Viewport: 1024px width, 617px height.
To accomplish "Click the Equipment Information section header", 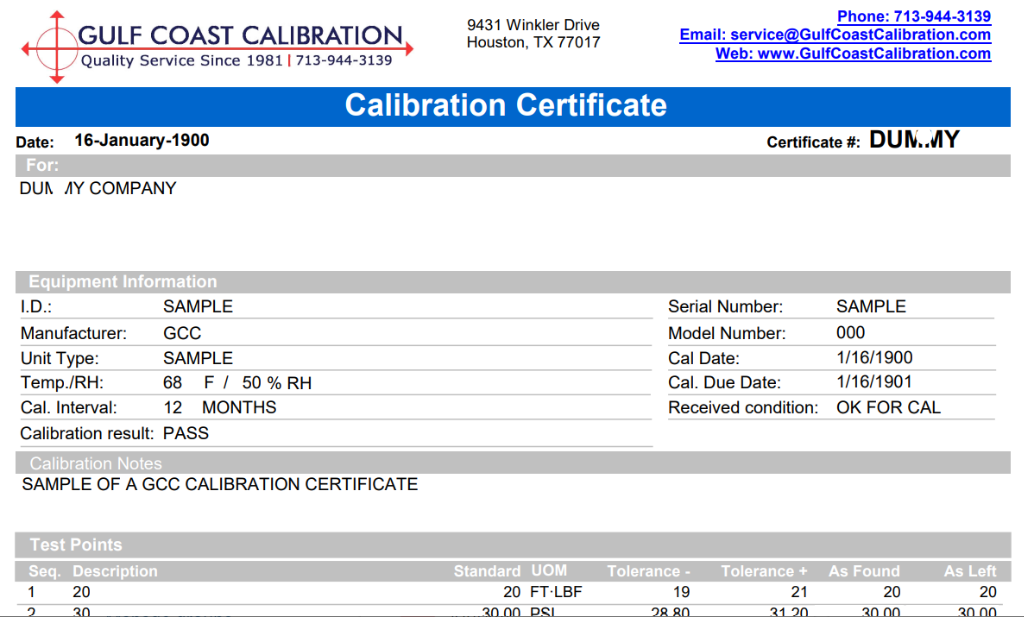I will tap(122, 282).
